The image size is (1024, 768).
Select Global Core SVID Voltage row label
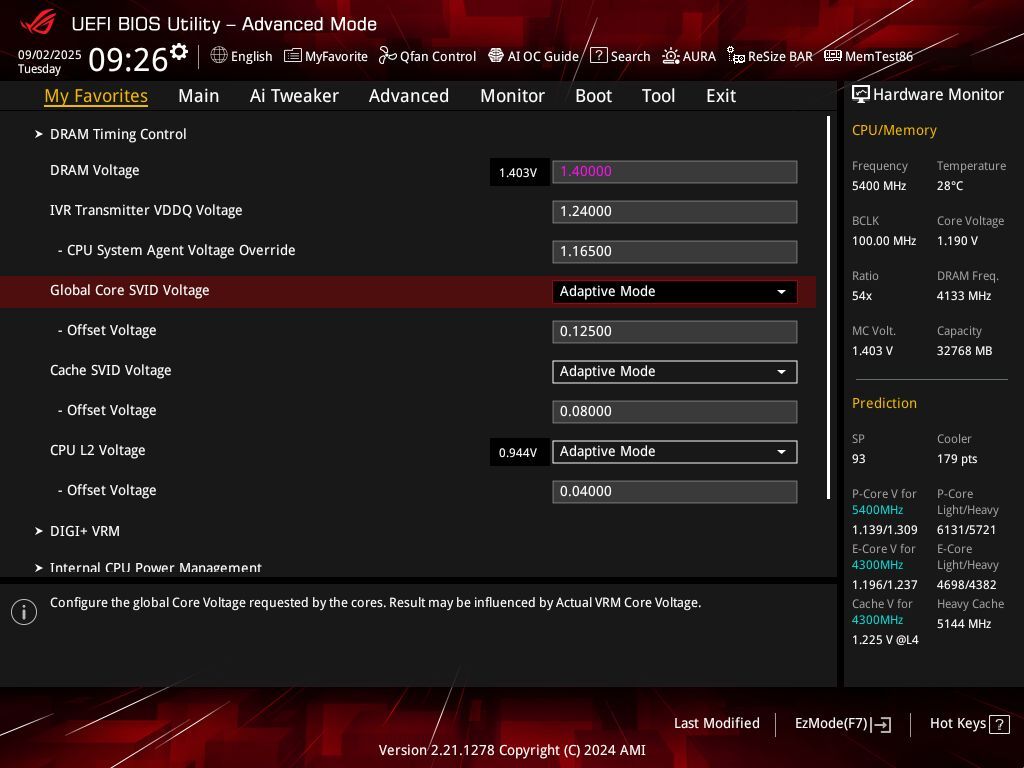(129, 291)
